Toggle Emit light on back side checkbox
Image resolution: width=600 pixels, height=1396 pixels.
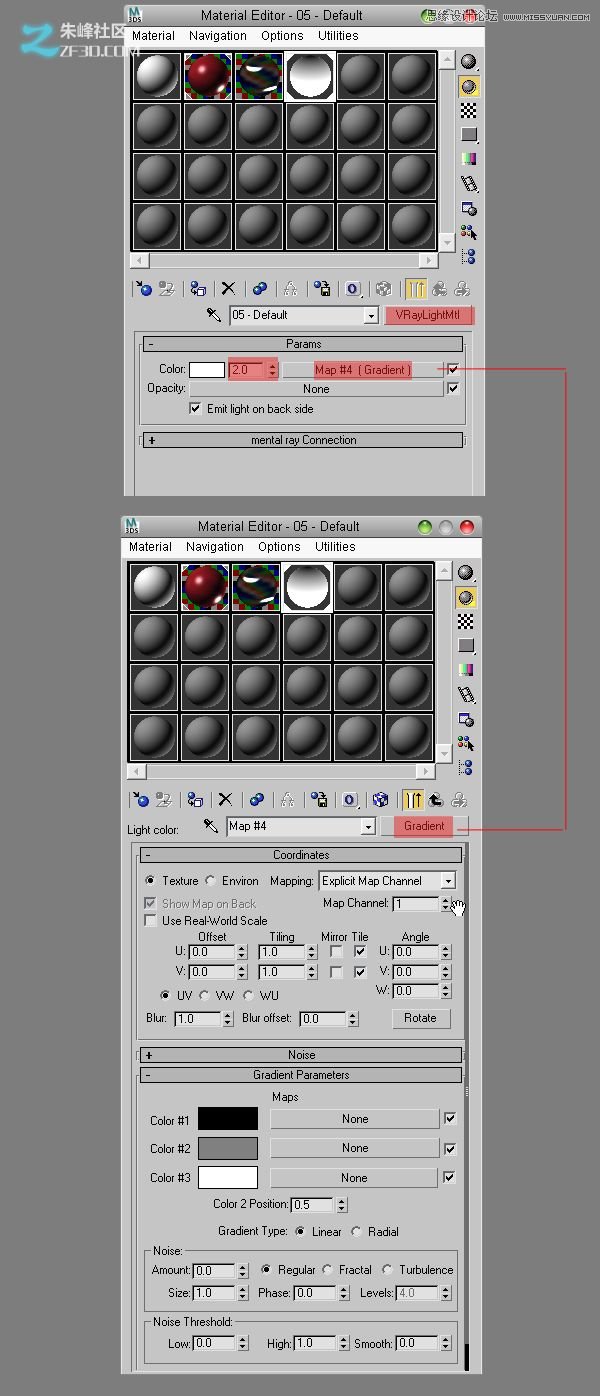click(x=195, y=409)
